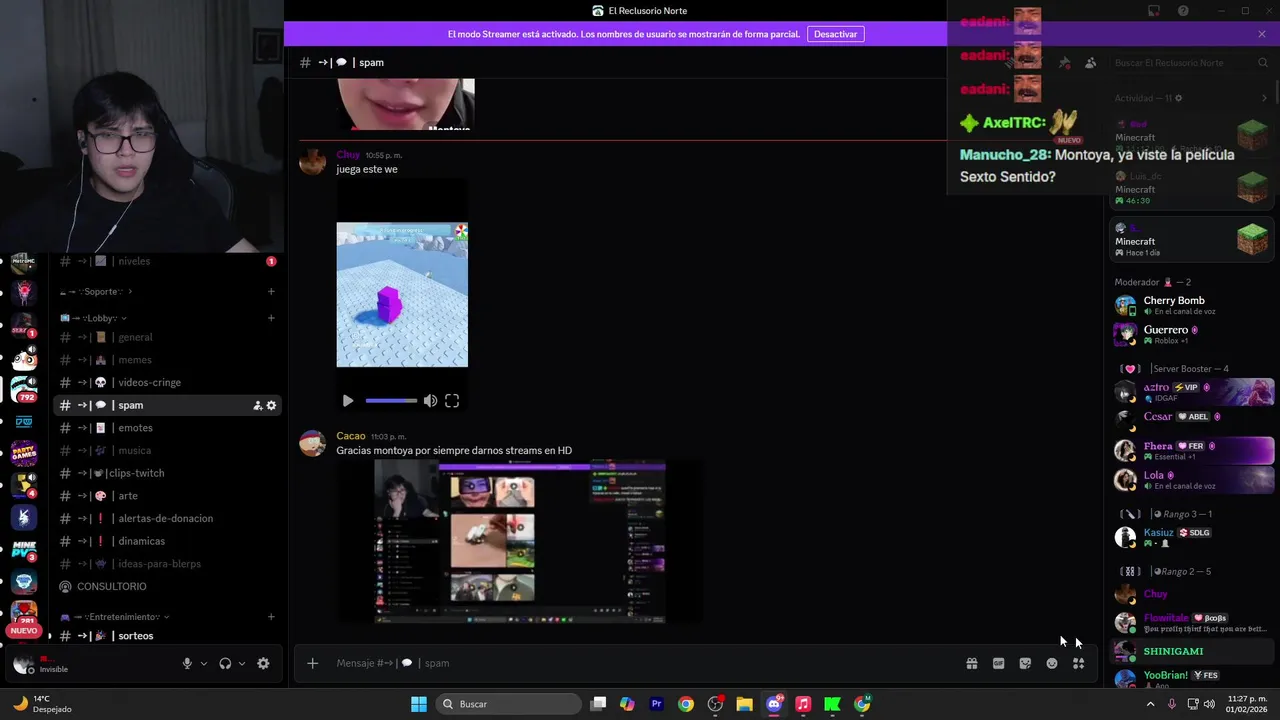Image resolution: width=1280 pixels, height=720 pixels.
Task: Open the emoji picker
Action: [1052, 663]
